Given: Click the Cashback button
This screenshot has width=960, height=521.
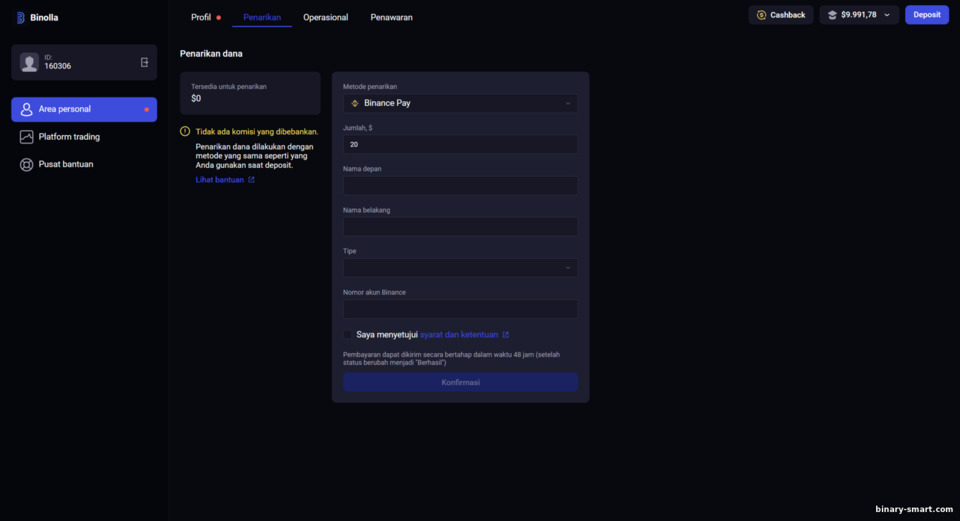Looking at the screenshot, I should tap(781, 15).
